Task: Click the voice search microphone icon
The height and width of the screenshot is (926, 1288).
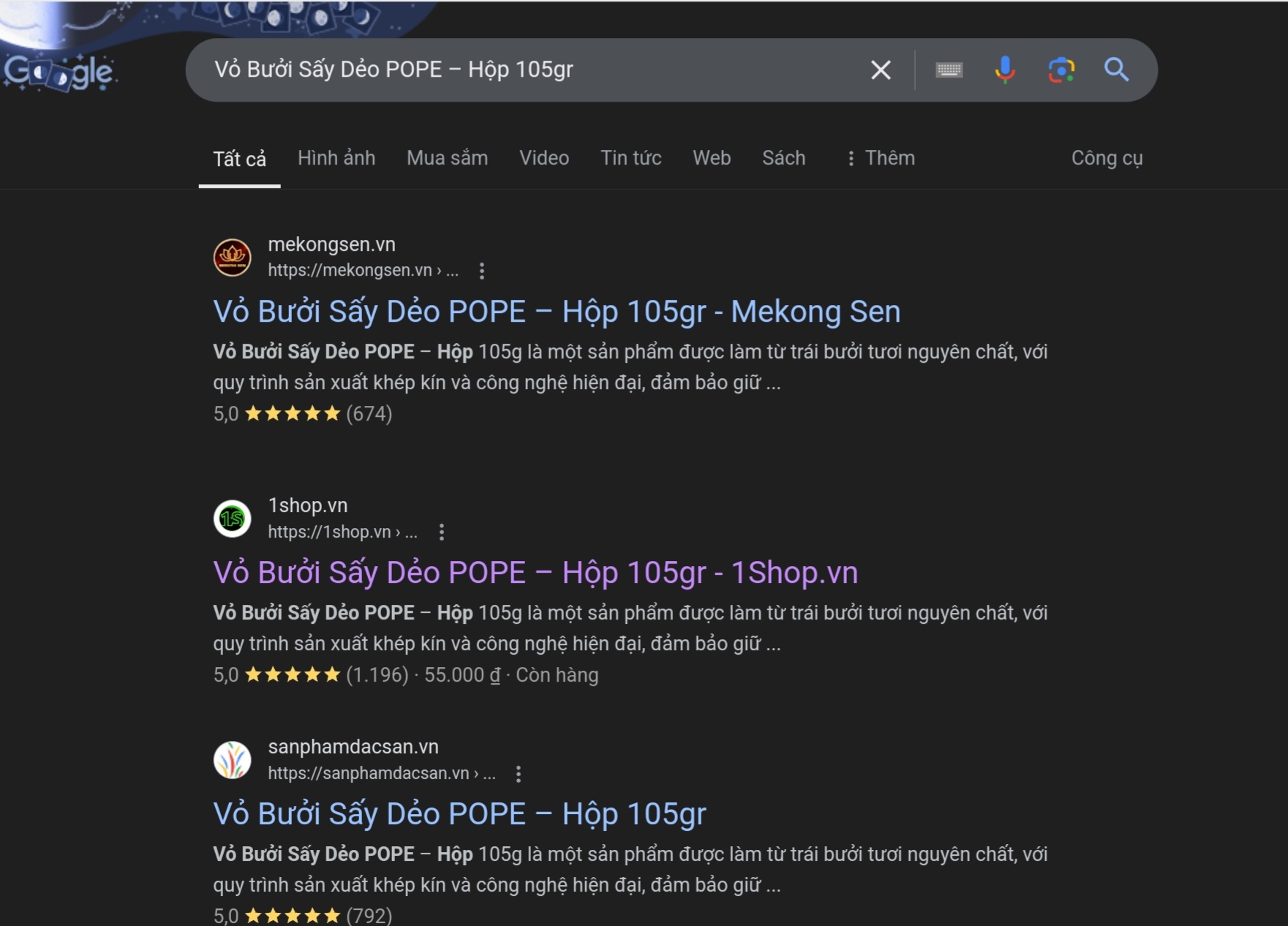Action: 1006,69
